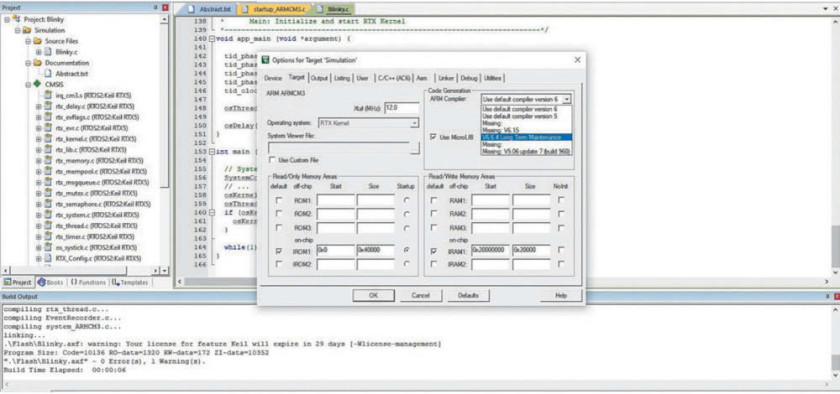Expand Blinky.c node in project tree
Screen dimensions: 840x394
39,52
